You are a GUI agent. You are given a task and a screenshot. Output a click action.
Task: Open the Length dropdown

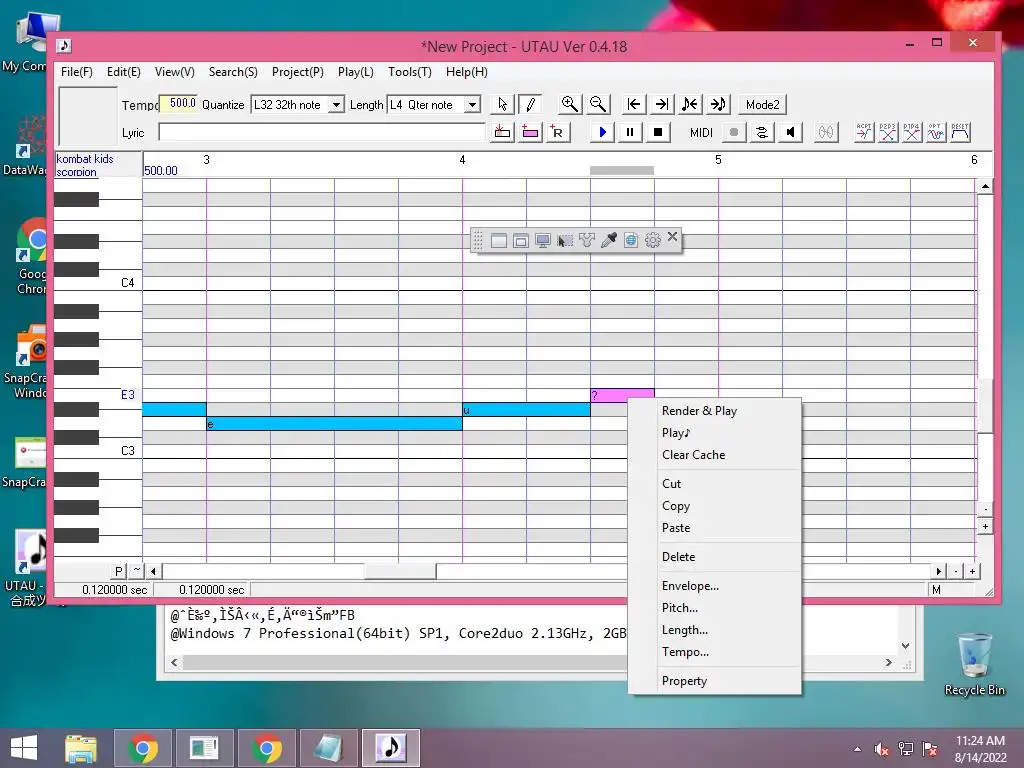click(472, 104)
